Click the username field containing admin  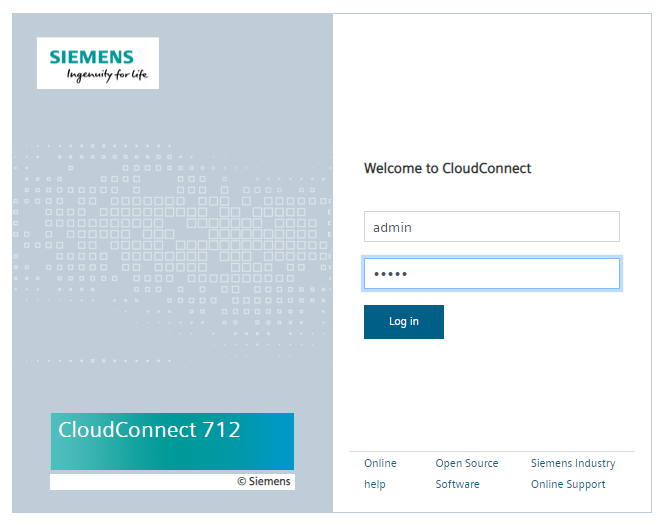[492, 227]
